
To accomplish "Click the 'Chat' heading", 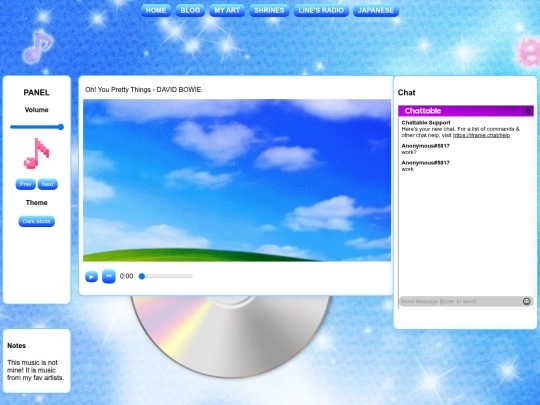I will coord(406,93).
